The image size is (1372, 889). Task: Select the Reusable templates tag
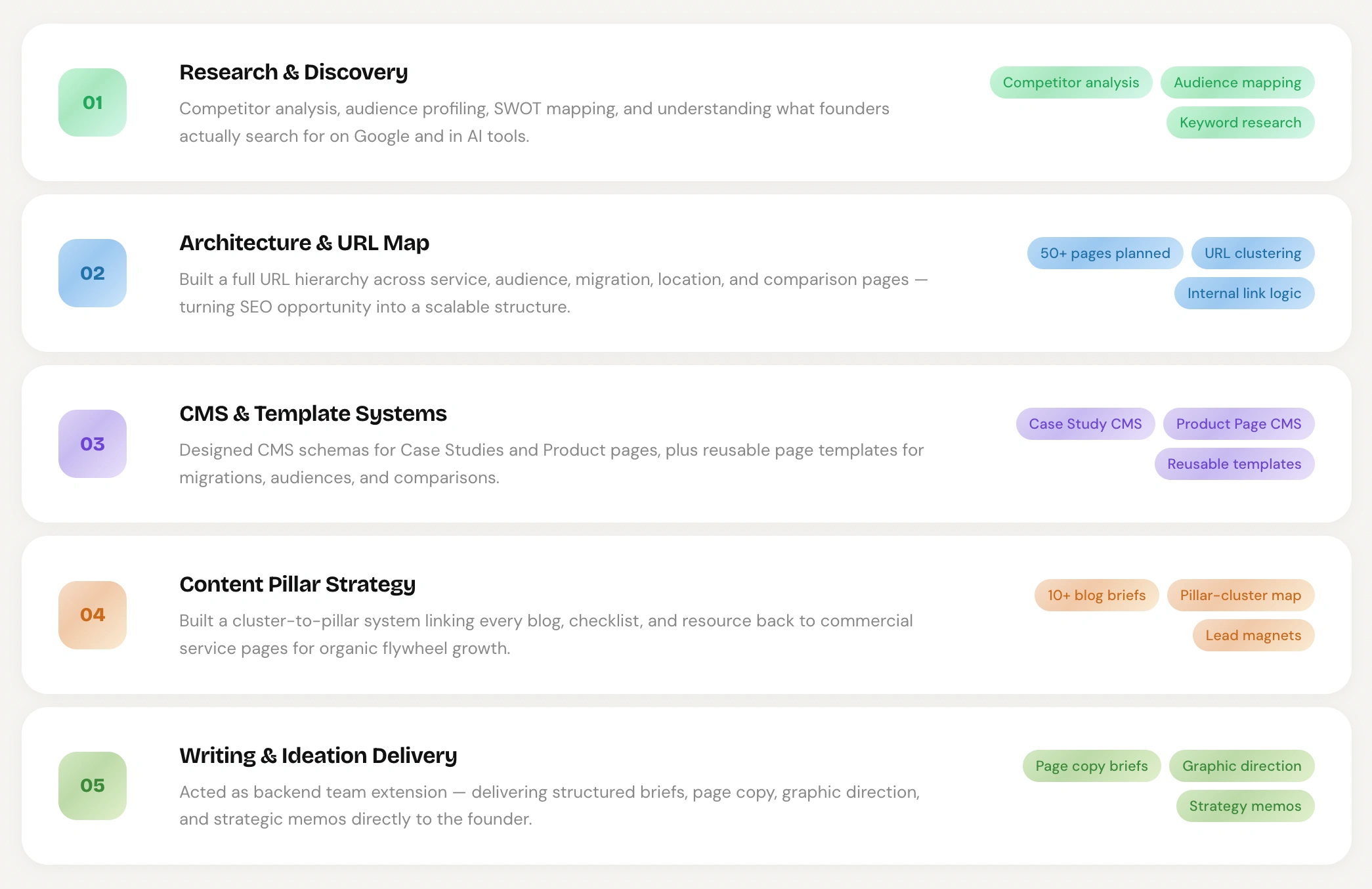(1234, 464)
